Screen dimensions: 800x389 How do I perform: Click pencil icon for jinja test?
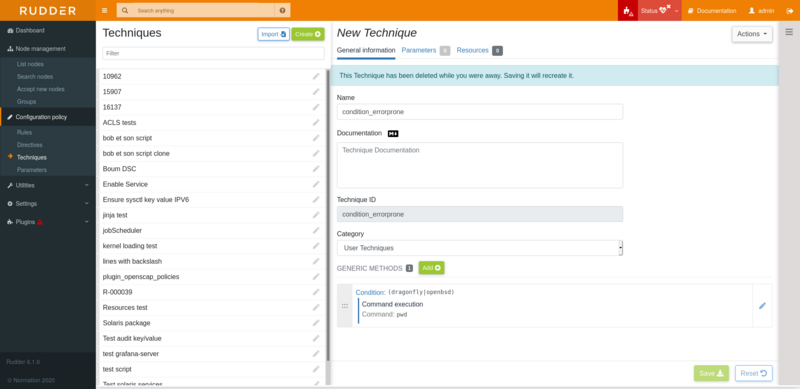(316, 215)
